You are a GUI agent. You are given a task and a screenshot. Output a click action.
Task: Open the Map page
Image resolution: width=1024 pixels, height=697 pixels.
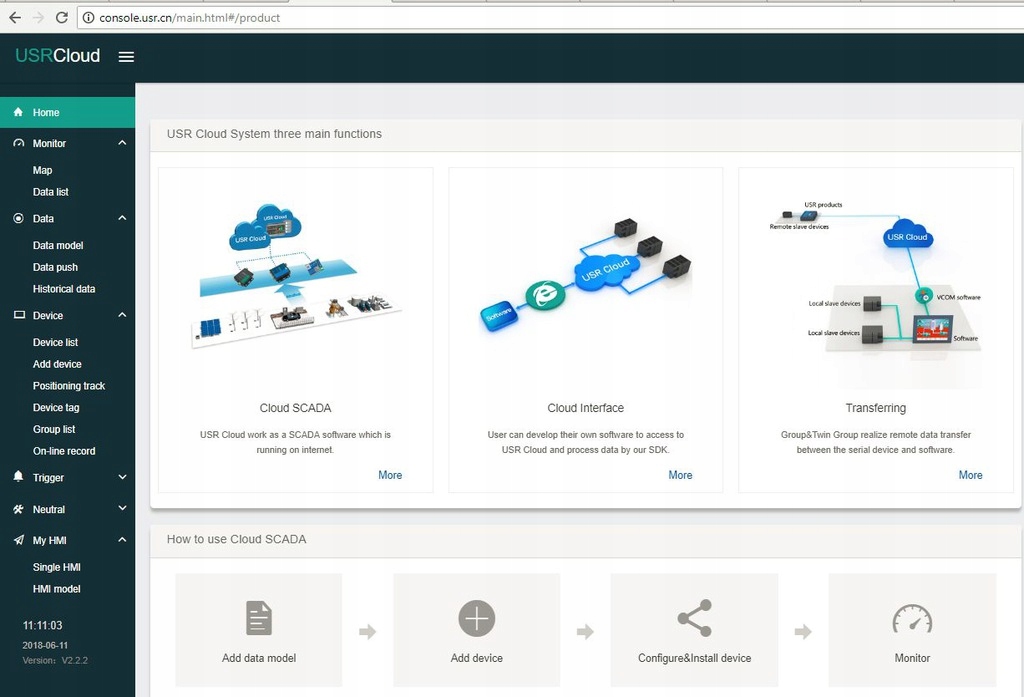tap(42, 170)
